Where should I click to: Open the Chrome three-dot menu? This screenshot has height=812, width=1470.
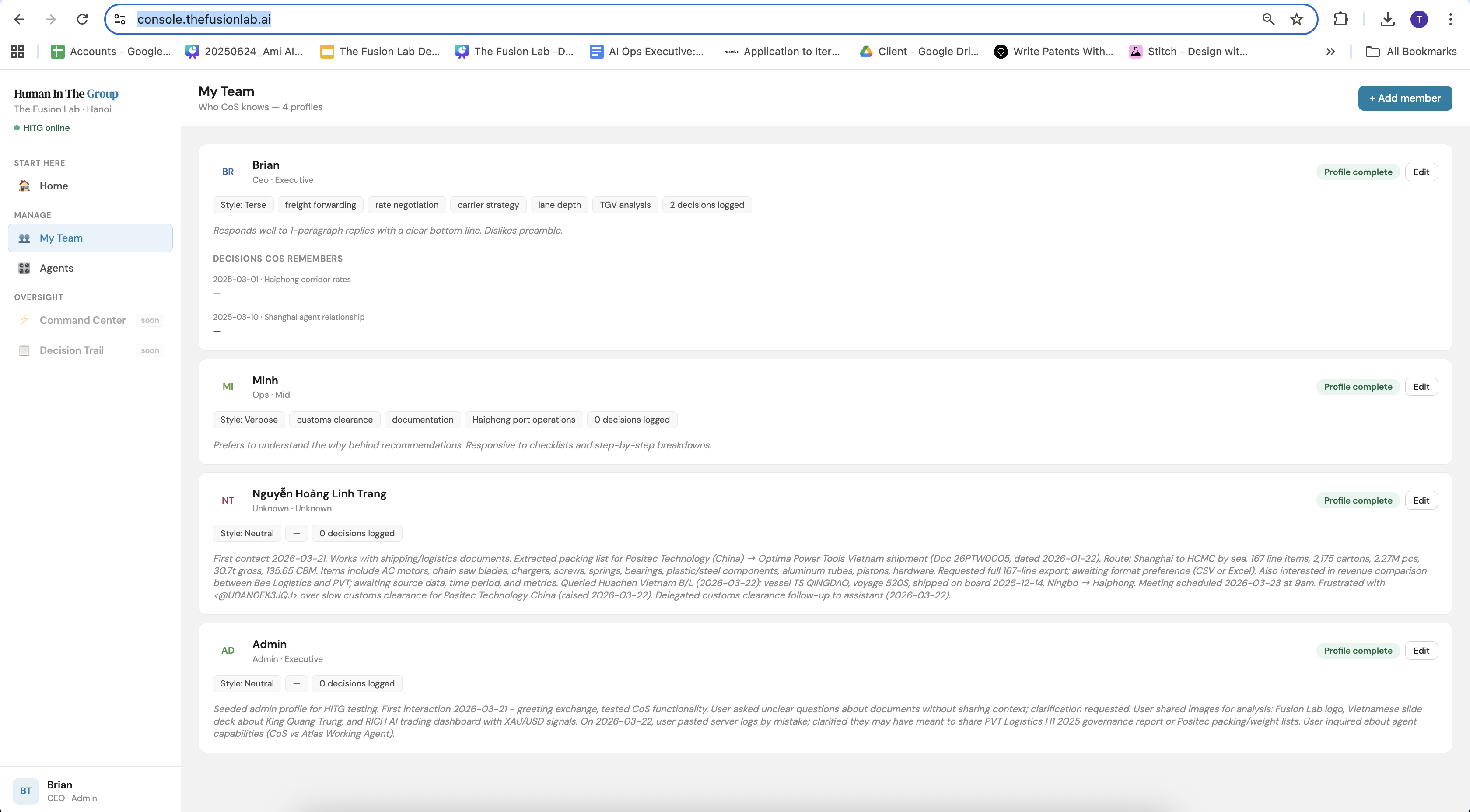click(x=1450, y=19)
